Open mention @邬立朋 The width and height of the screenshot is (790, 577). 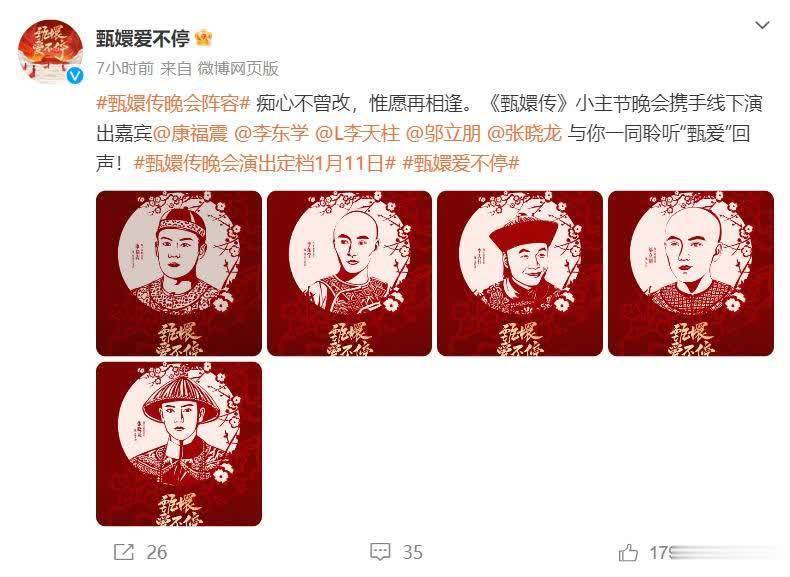click(x=443, y=134)
